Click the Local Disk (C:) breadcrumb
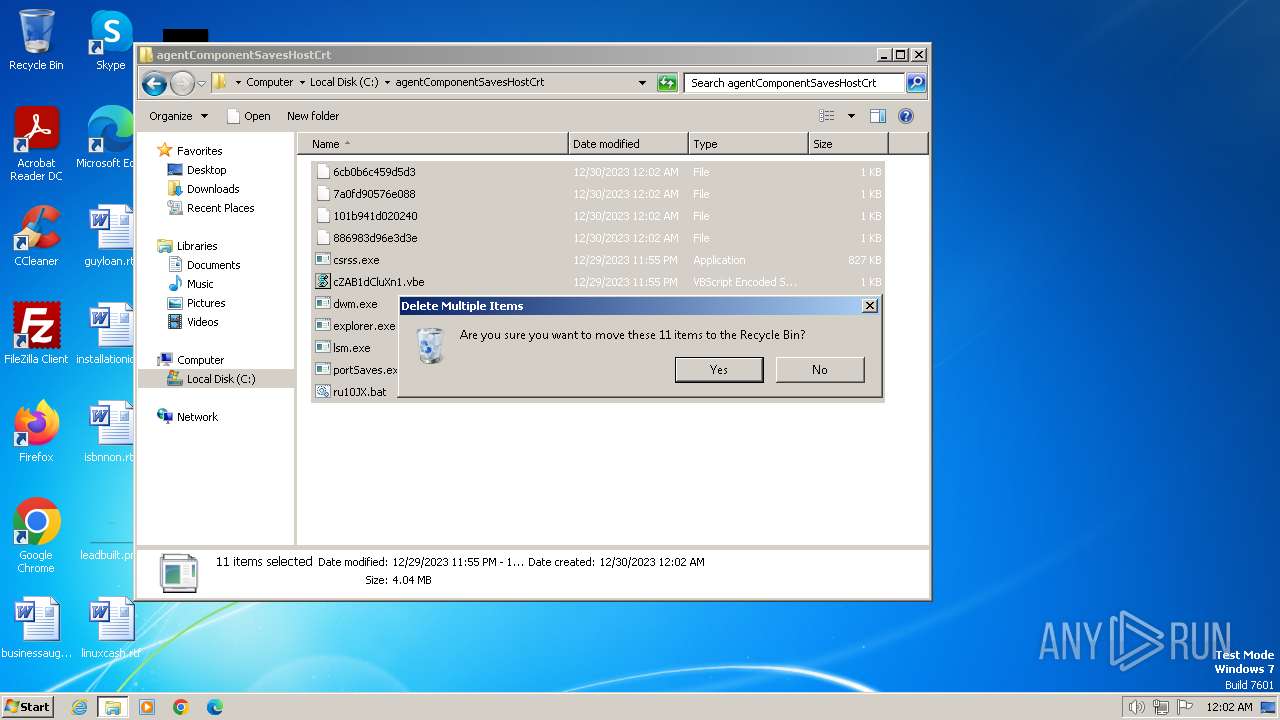Image resolution: width=1280 pixels, height=720 pixels. pos(344,83)
